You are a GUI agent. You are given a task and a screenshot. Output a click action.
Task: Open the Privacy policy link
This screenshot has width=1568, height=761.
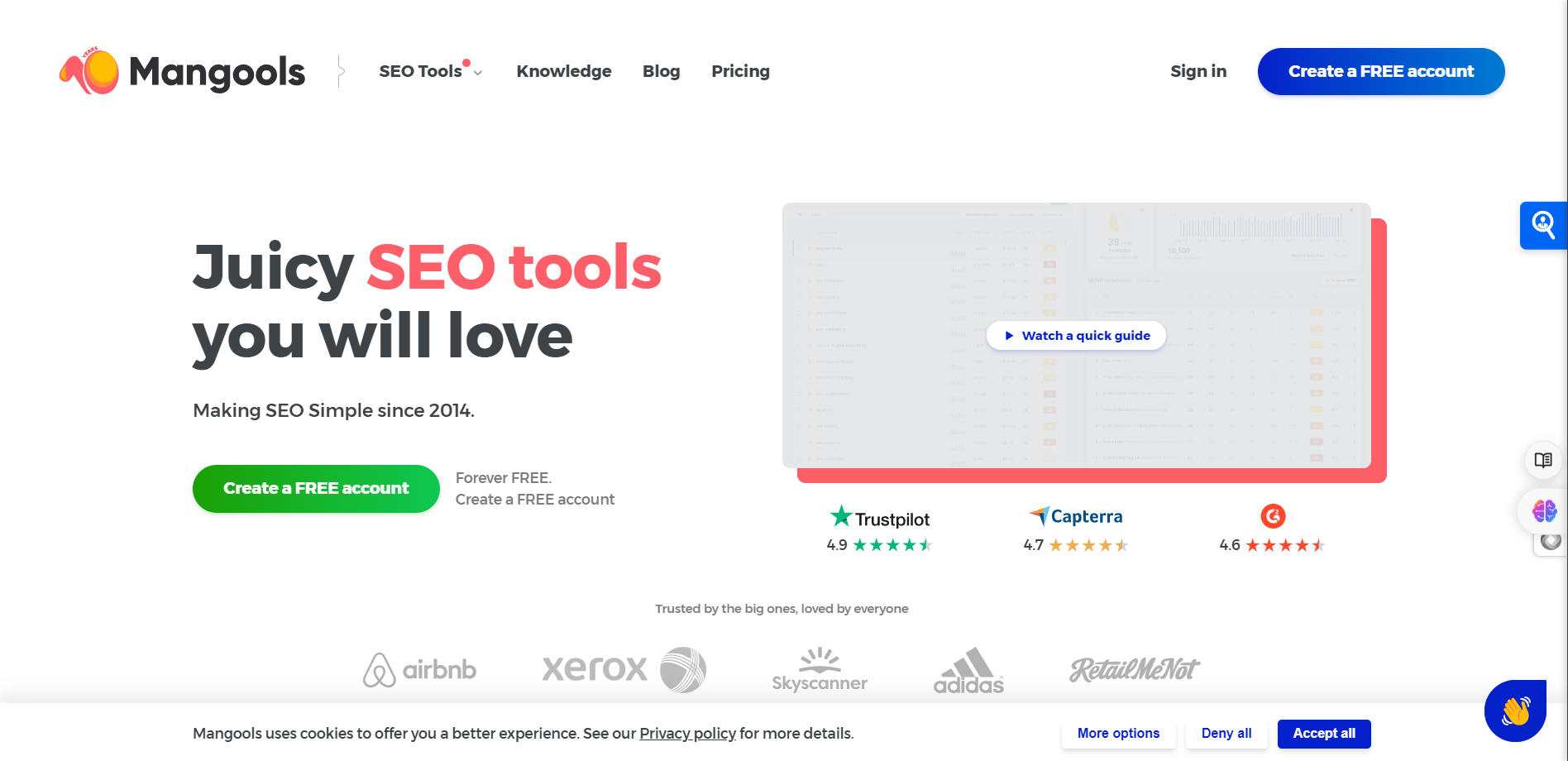tap(687, 734)
